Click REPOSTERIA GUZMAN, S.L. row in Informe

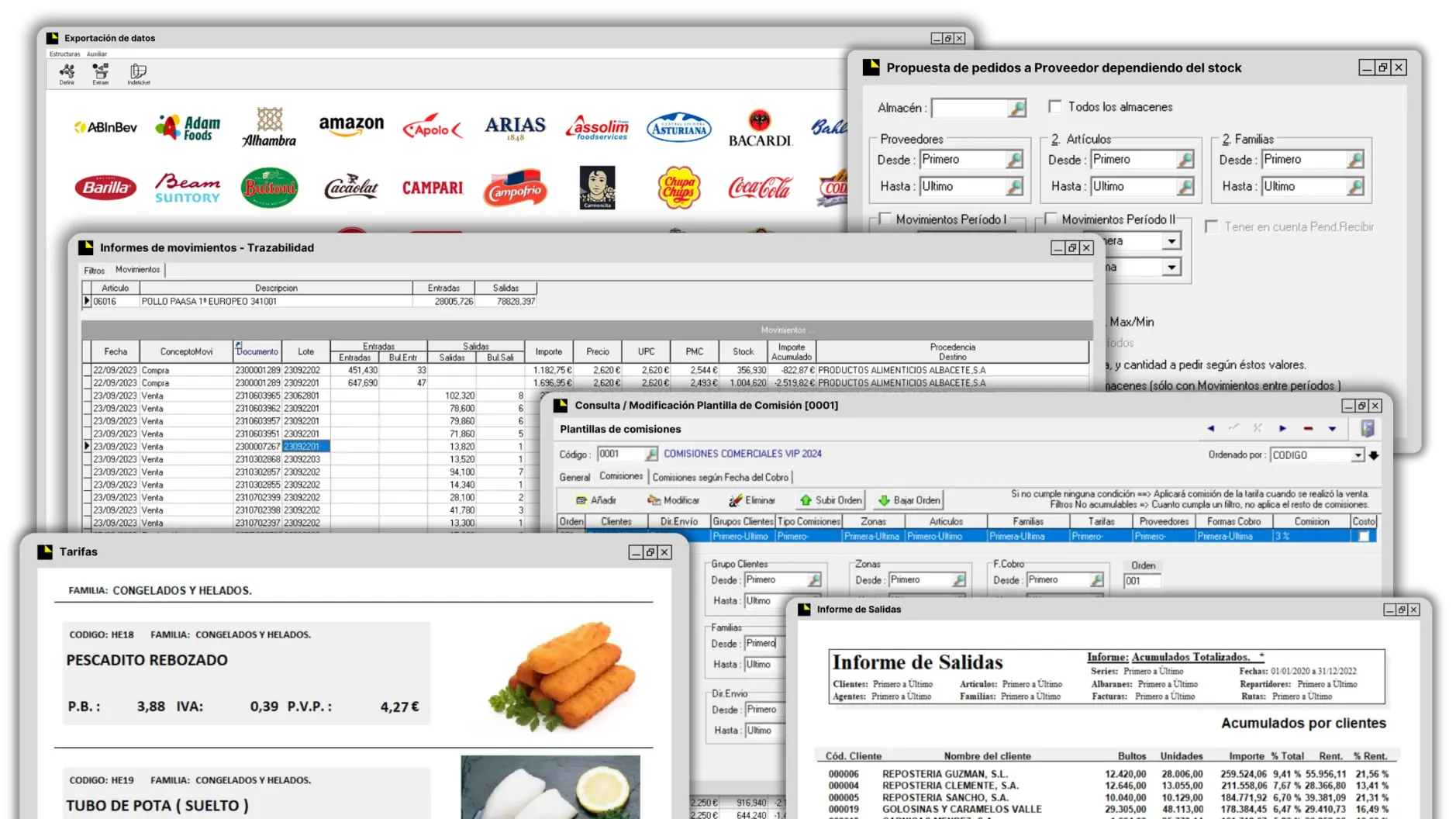click(x=1109, y=774)
